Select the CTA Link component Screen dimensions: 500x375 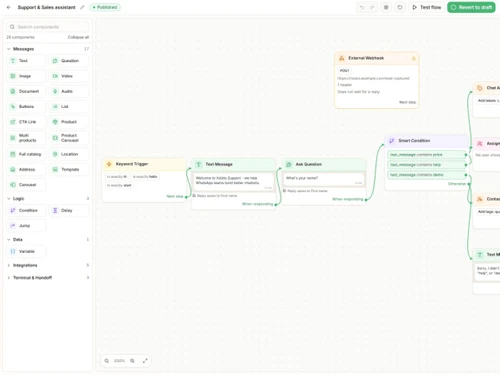click(x=26, y=122)
